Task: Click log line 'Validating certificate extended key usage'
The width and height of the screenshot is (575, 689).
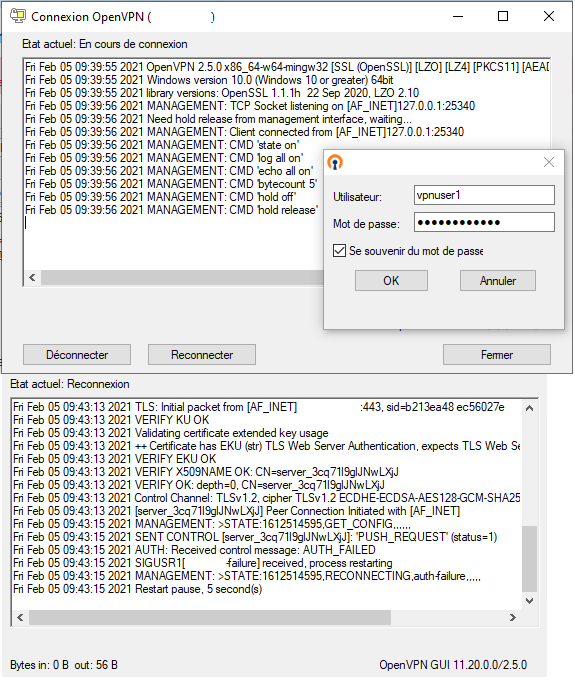Action: tap(171, 434)
